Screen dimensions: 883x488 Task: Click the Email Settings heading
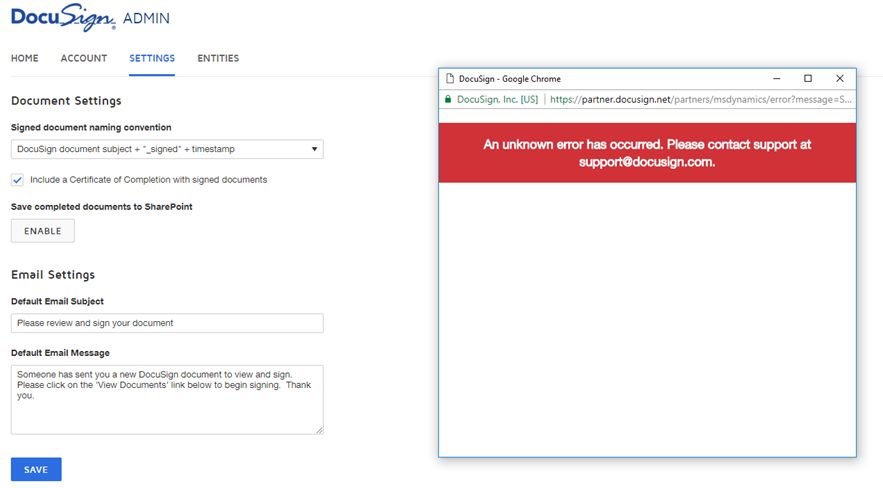click(x=53, y=275)
